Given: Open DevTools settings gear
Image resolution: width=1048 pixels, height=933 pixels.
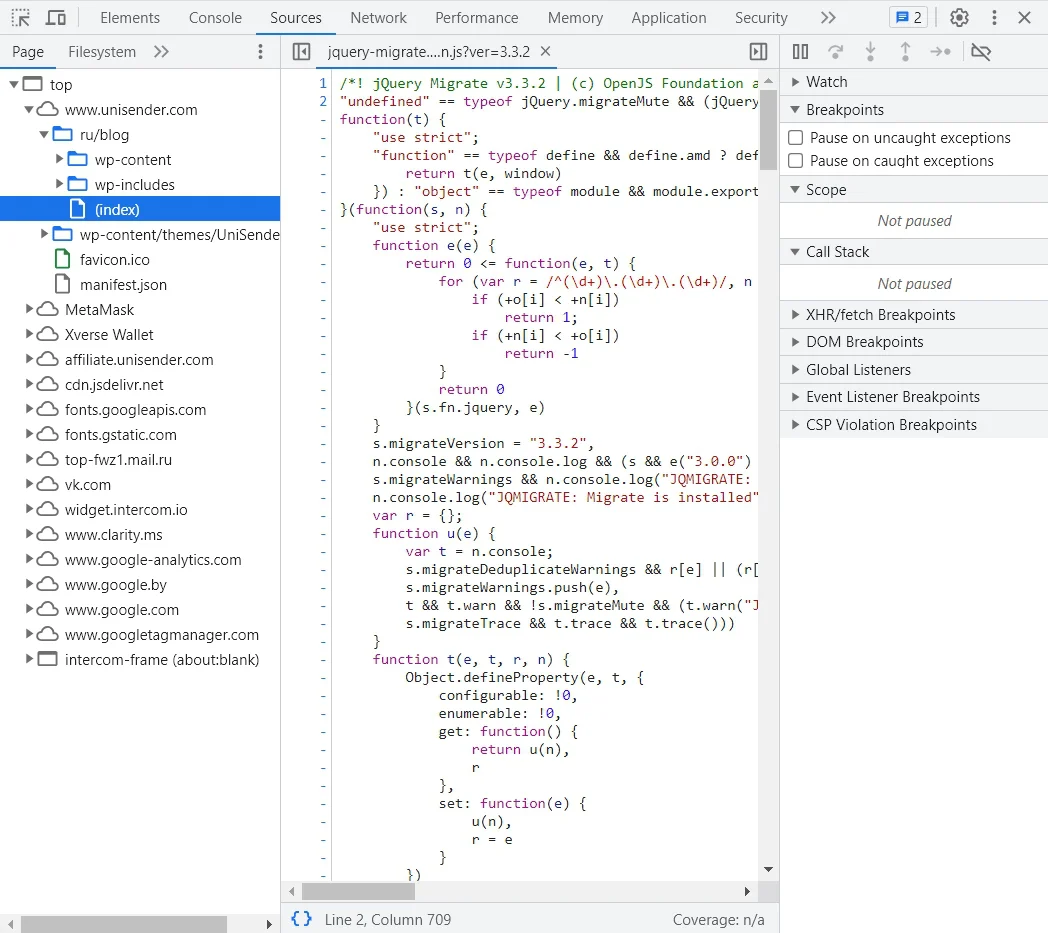Looking at the screenshot, I should point(959,18).
